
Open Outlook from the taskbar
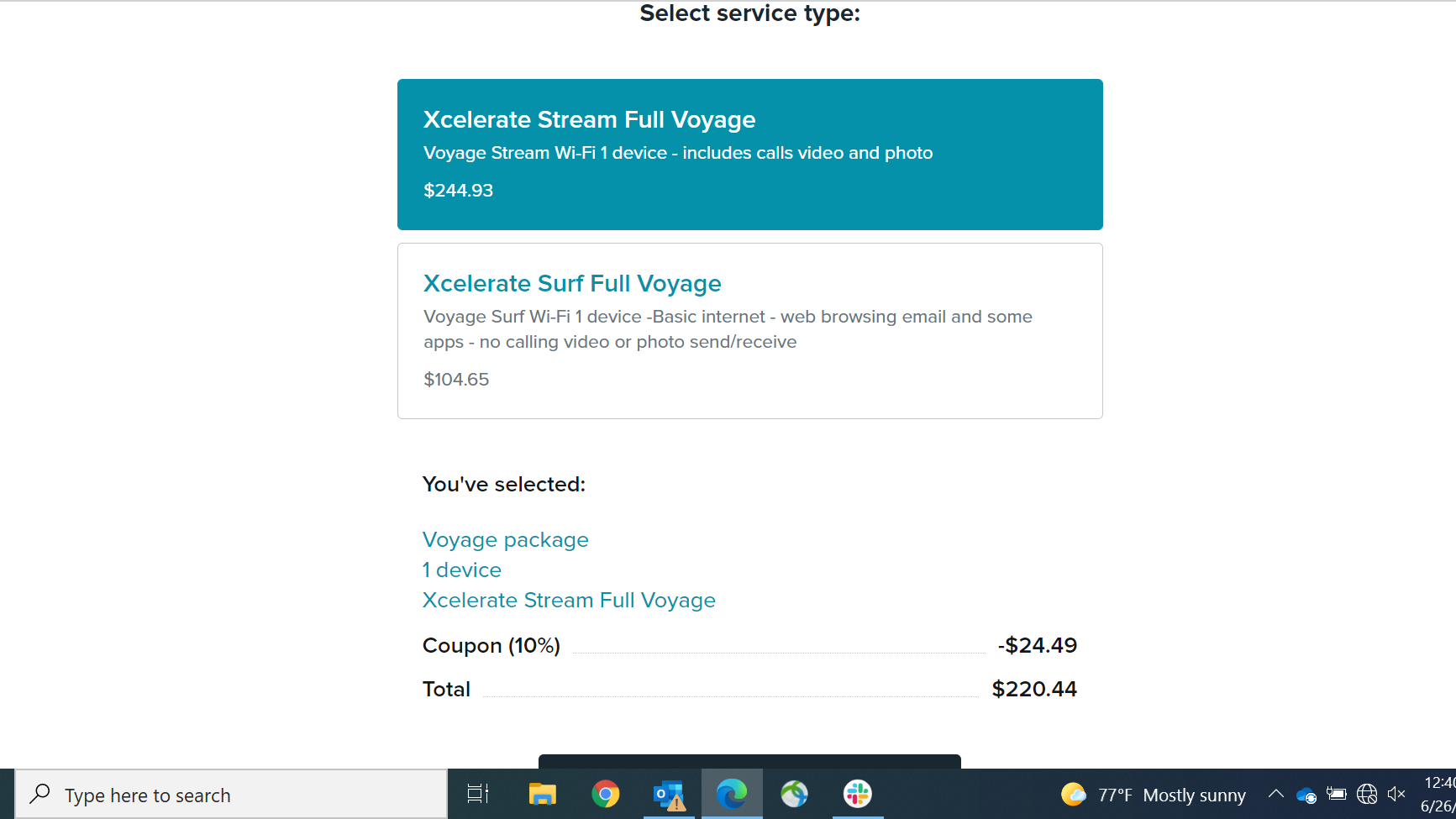coord(669,794)
